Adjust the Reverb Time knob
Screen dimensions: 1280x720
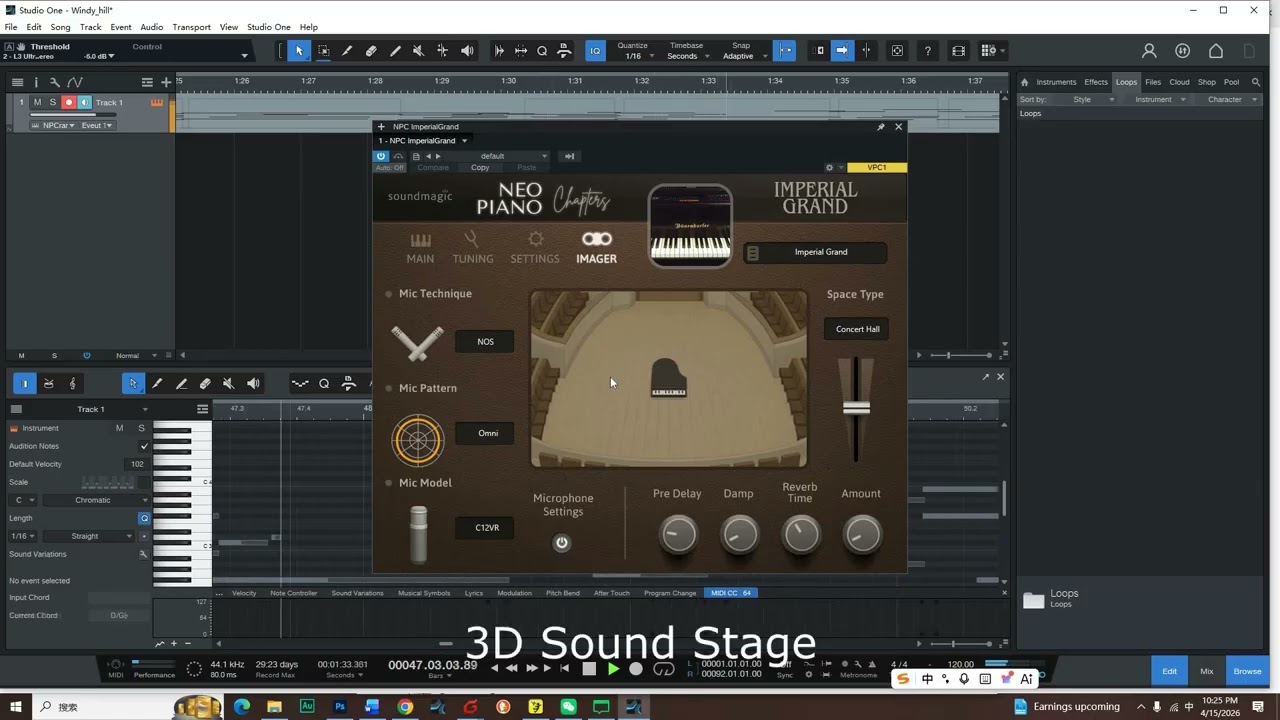click(800, 535)
